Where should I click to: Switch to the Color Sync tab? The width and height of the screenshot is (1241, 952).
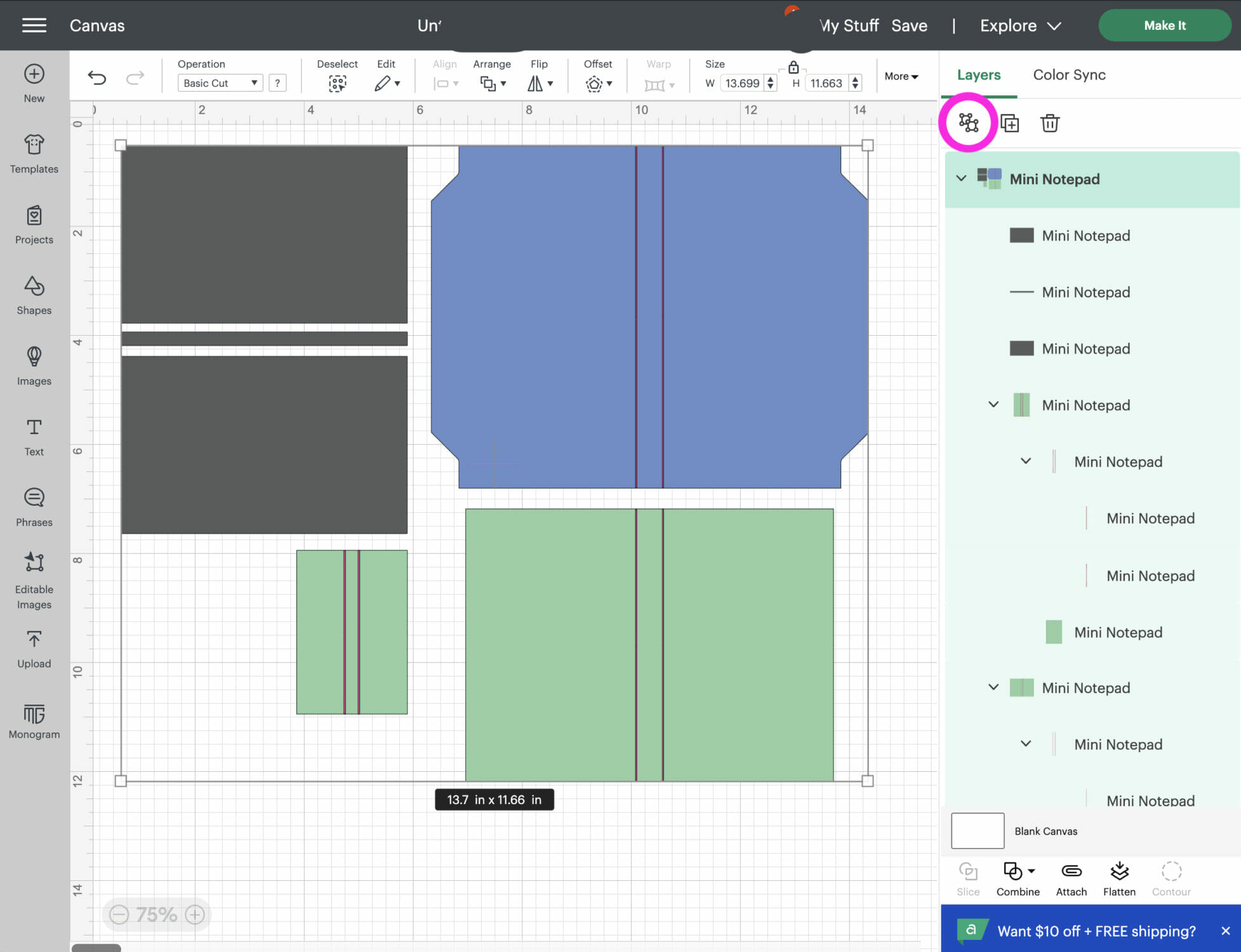pos(1069,75)
